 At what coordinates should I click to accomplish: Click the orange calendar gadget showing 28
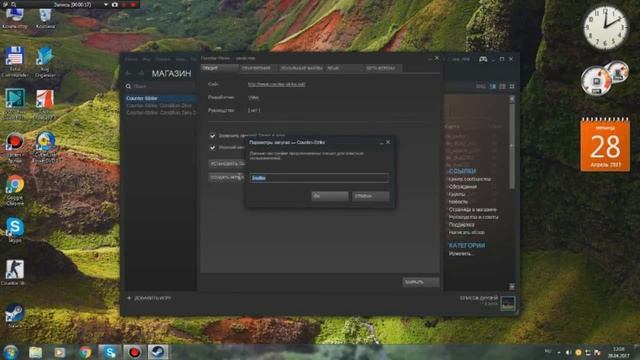pyautogui.click(x=605, y=144)
